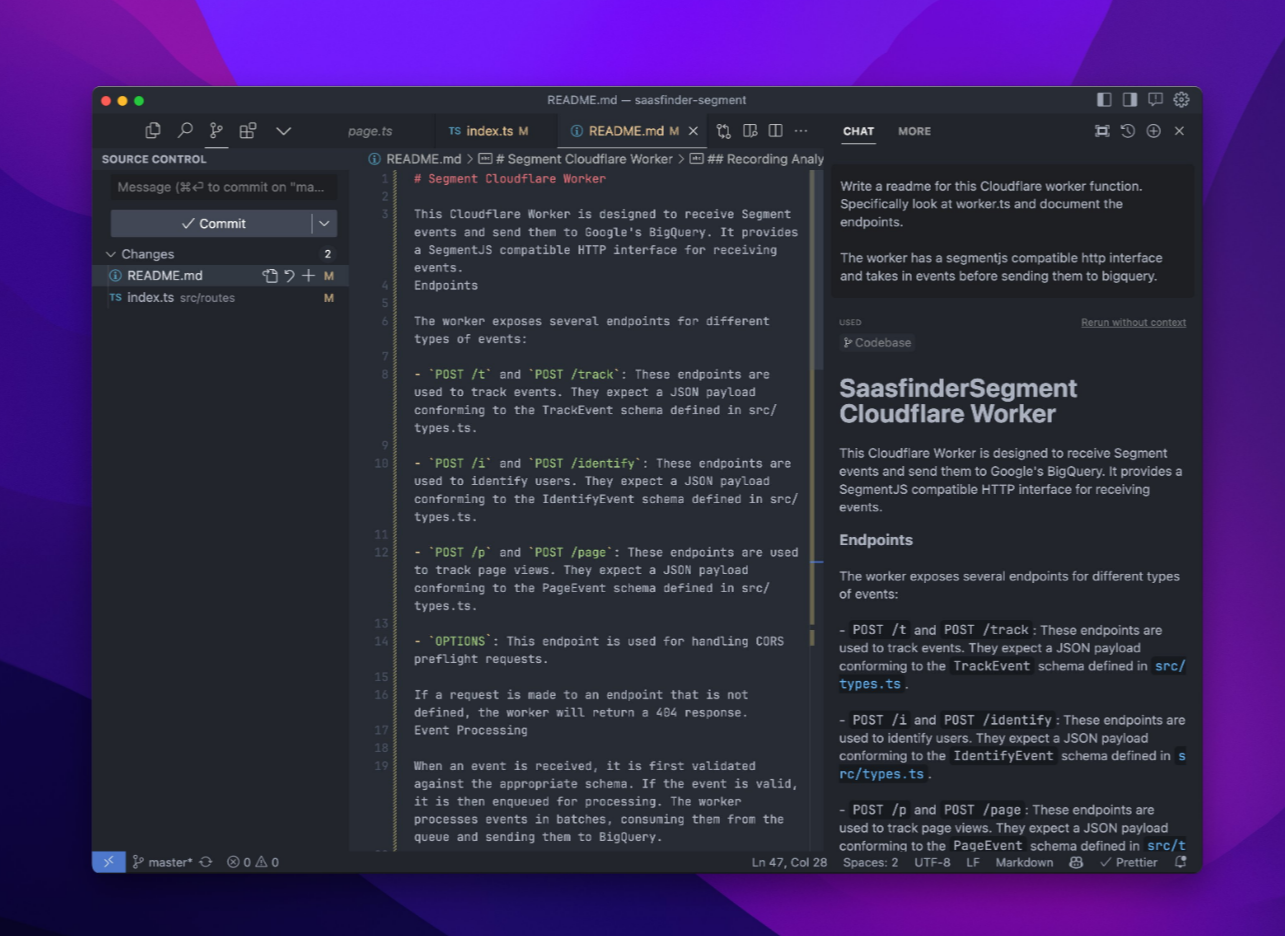The height and width of the screenshot is (936, 1285).
Task: Click the master branch indicator
Action: pos(162,862)
